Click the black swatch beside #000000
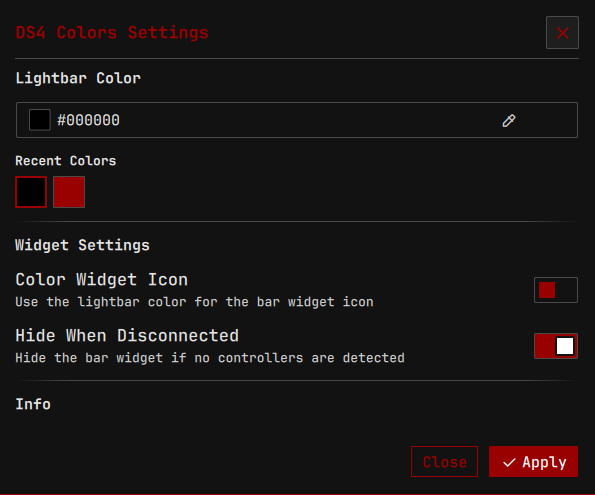This screenshot has height=495, width=595. pyautogui.click(x=40, y=120)
